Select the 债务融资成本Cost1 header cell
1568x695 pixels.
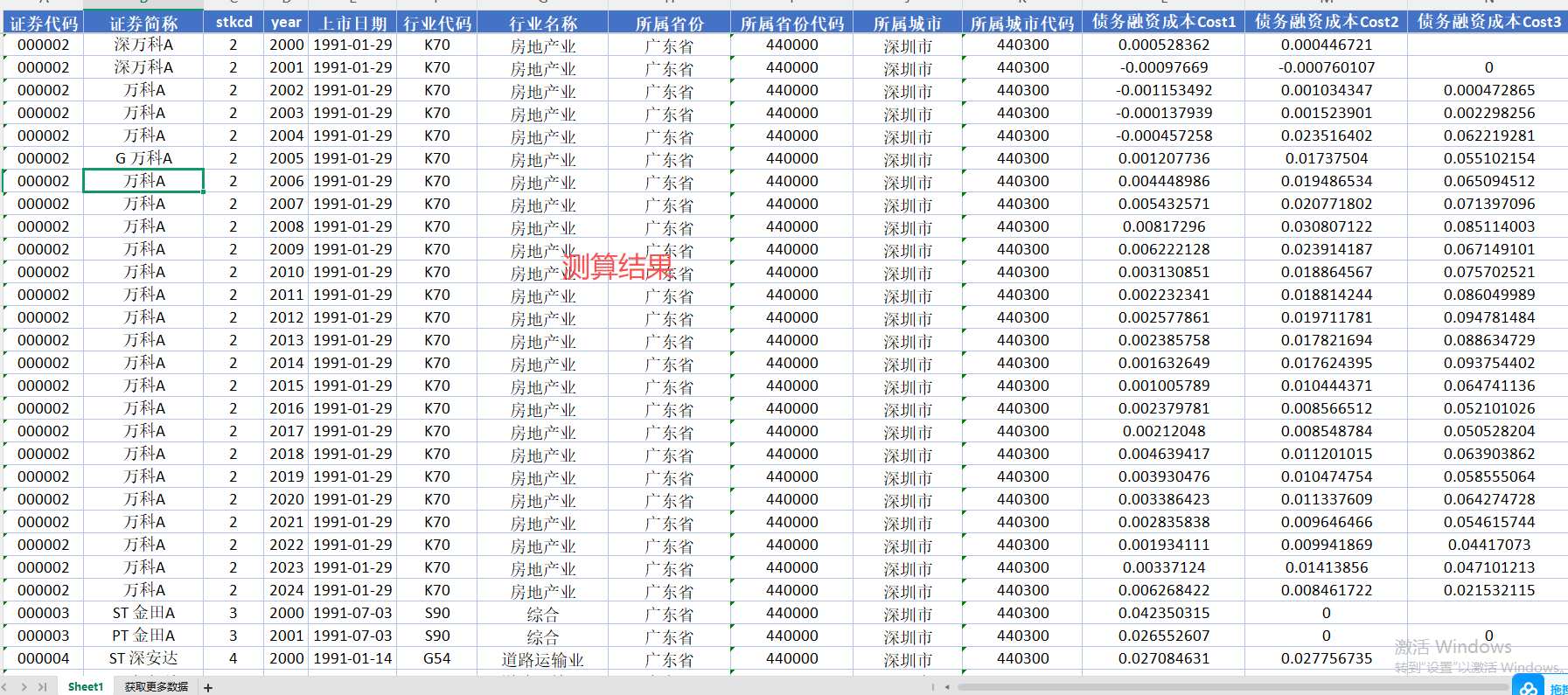(x=1164, y=23)
